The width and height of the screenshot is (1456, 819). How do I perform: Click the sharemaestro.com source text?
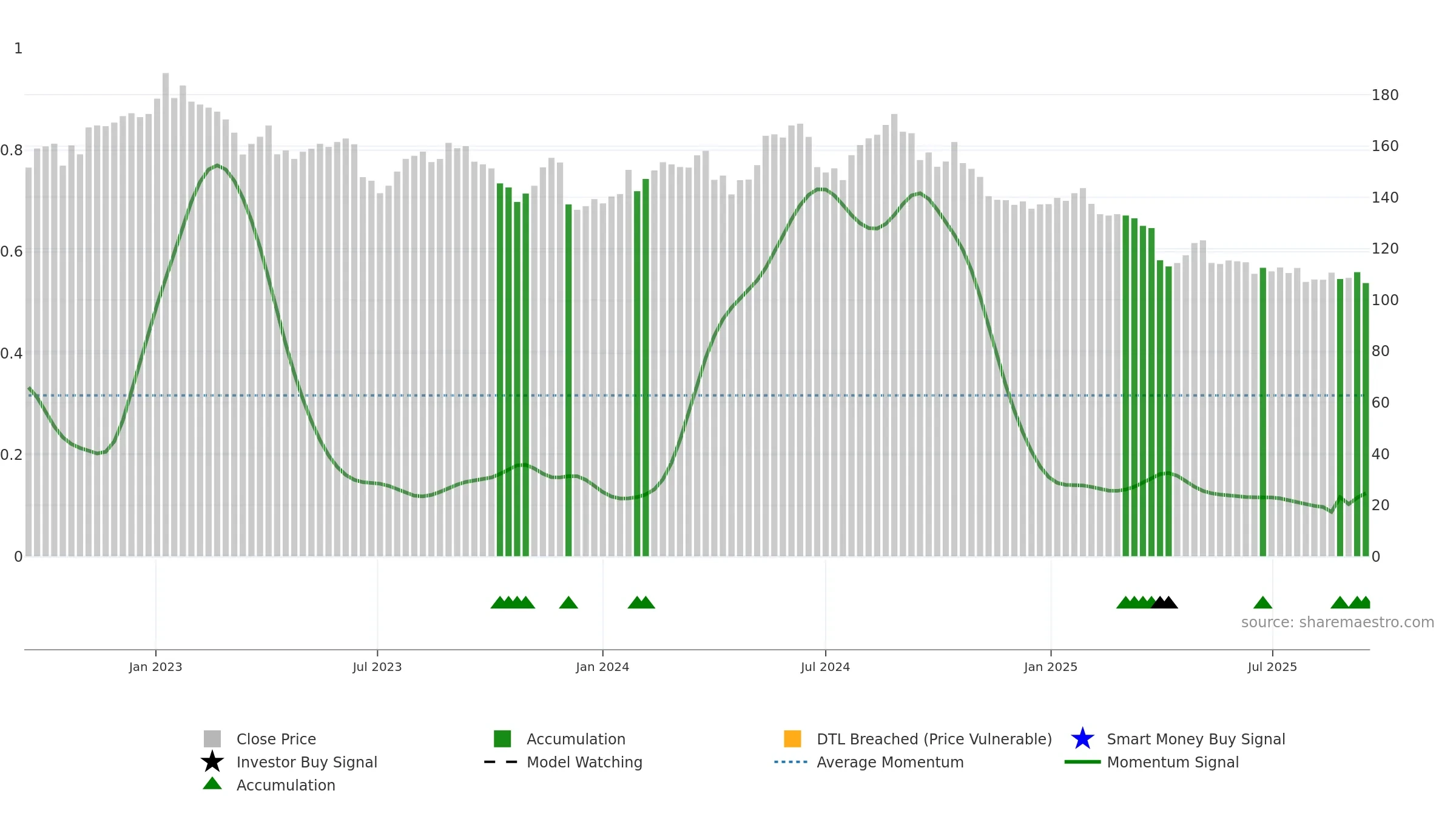pos(1338,622)
